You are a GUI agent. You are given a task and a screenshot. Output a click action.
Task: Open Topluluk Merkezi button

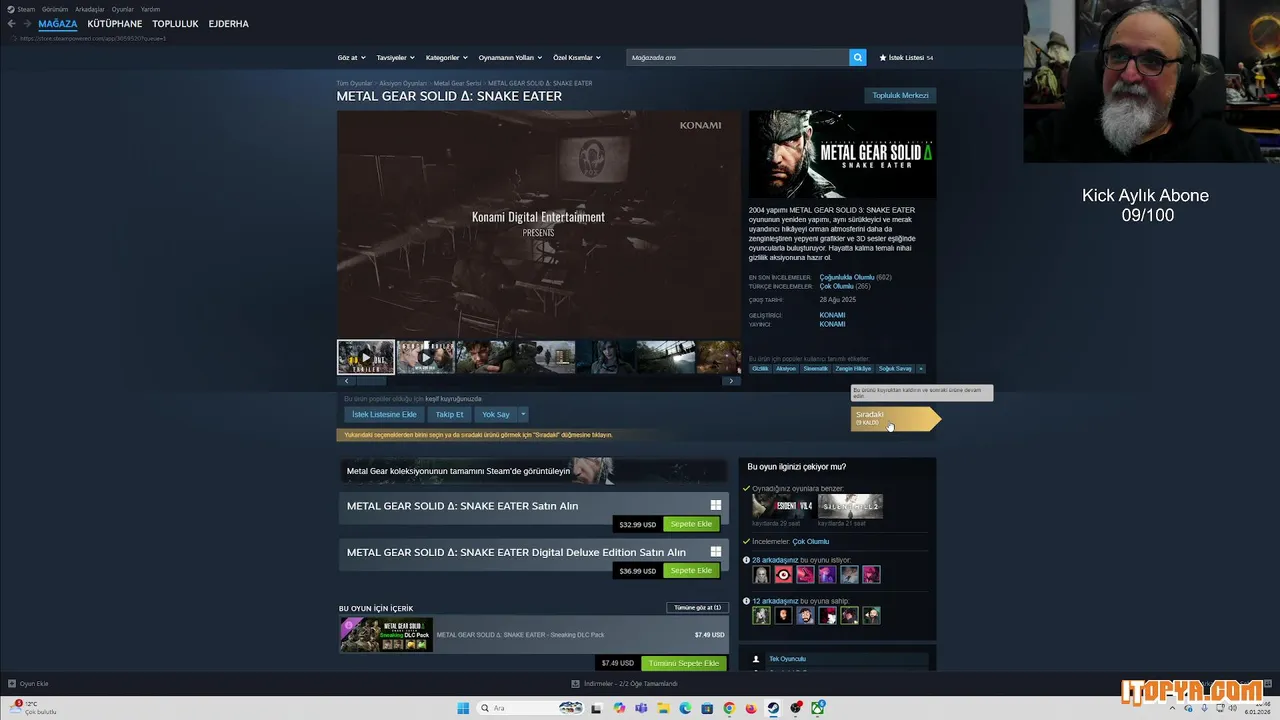900,96
